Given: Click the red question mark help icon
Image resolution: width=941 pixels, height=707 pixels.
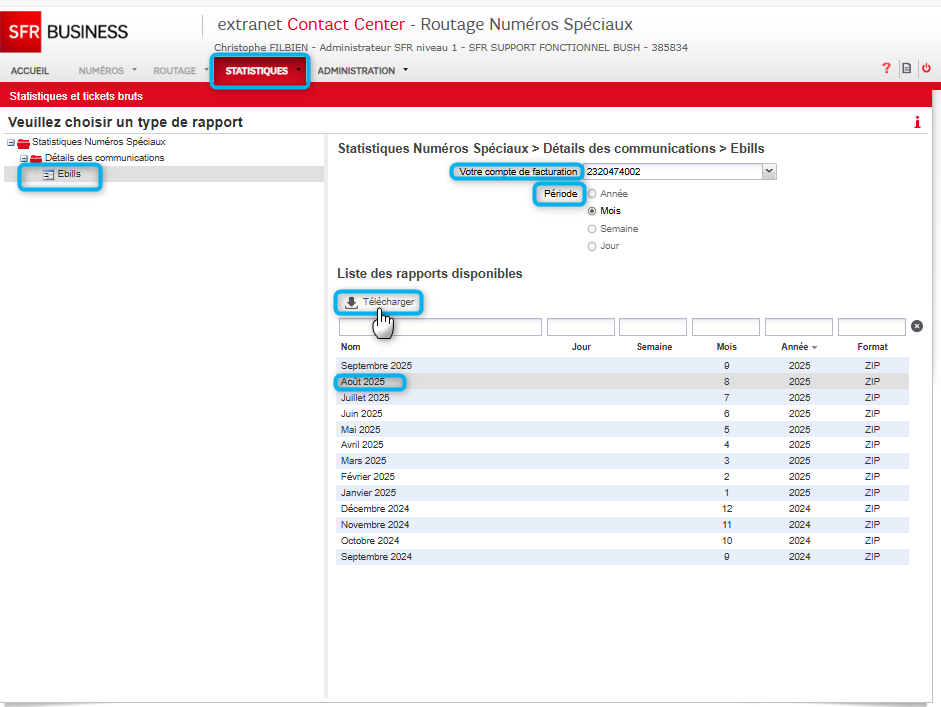Looking at the screenshot, I should click(886, 69).
